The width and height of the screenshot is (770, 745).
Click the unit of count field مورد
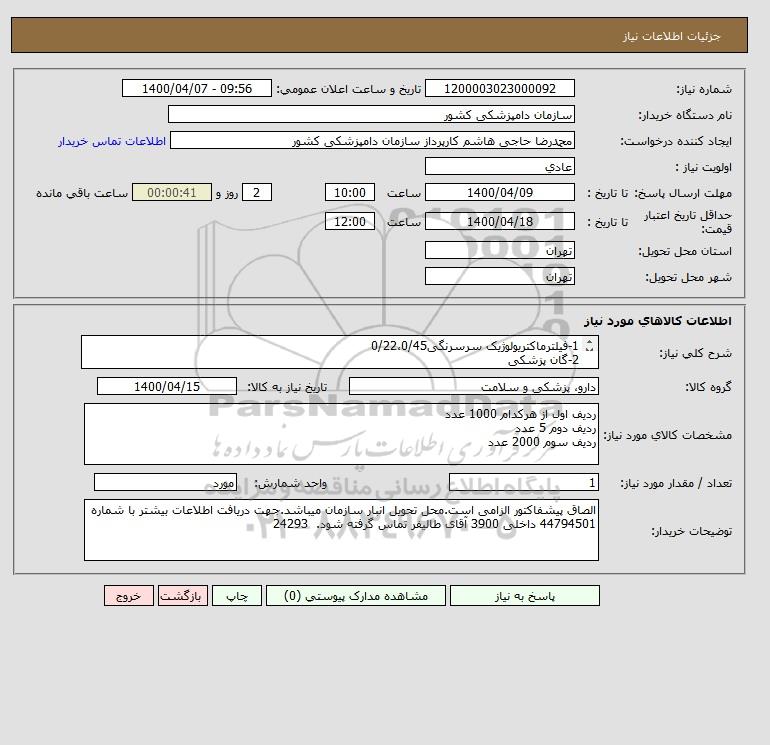[165, 483]
